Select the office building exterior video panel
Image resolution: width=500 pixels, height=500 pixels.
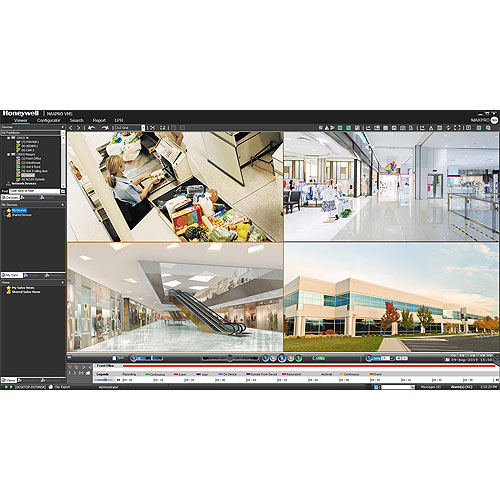point(391,297)
